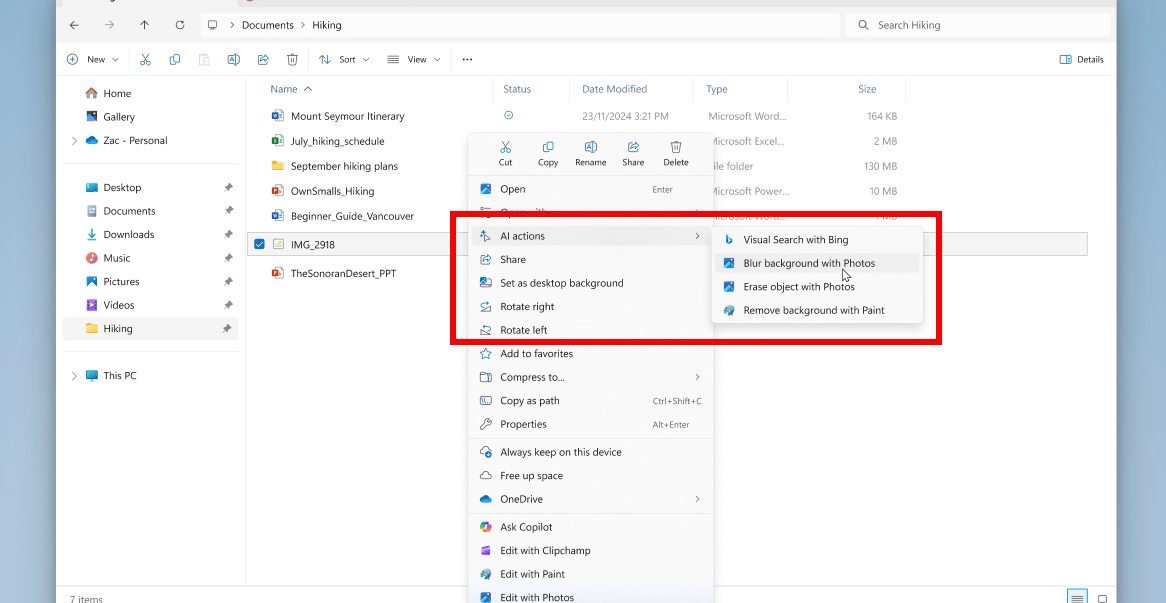Expand the This PC tree node
Viewport: 1166px width, 603px height.
point(74,376)
